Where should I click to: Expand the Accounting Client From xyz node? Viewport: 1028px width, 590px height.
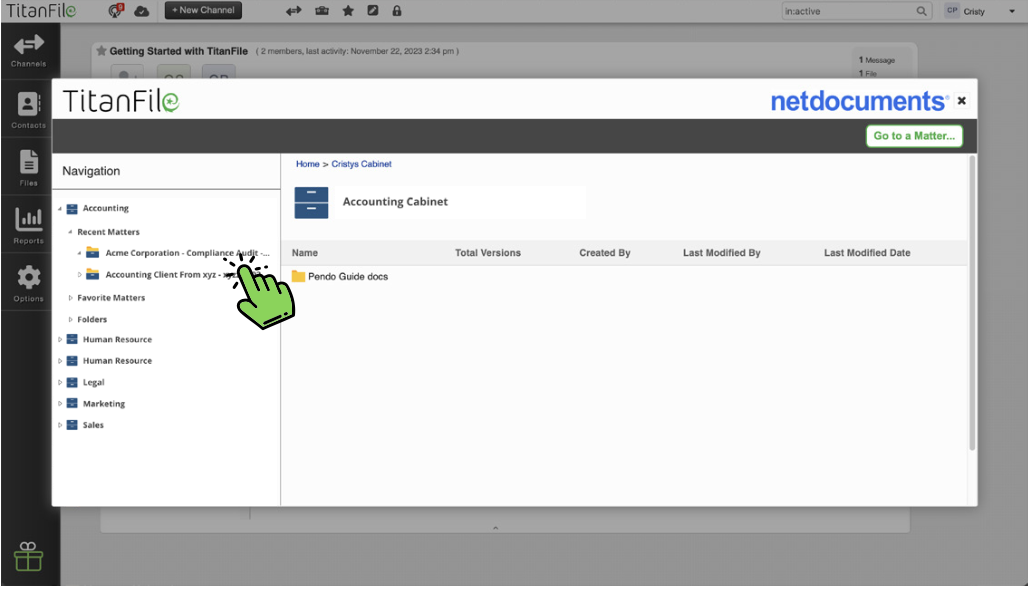(x=79, y=275)
